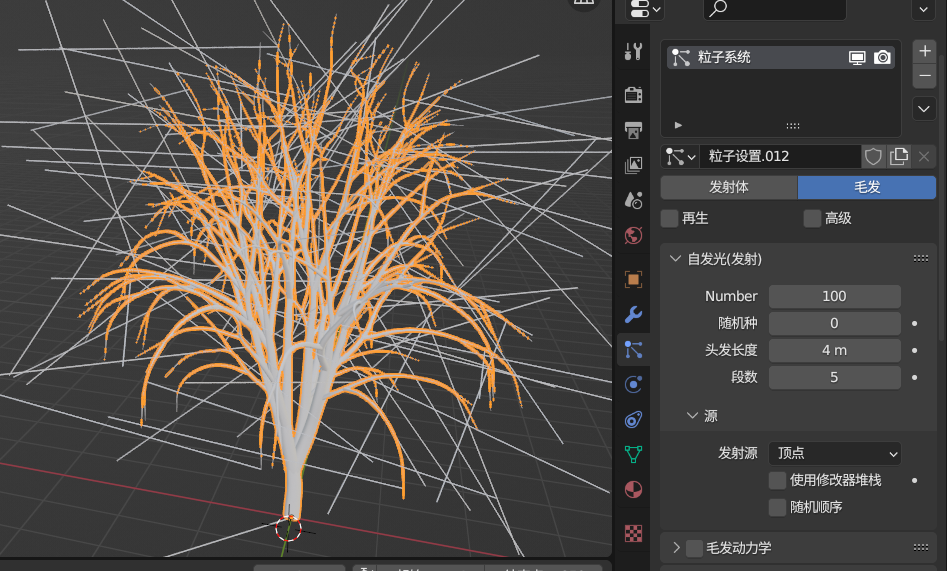Click the Number field value 100

tap(835, 296)
